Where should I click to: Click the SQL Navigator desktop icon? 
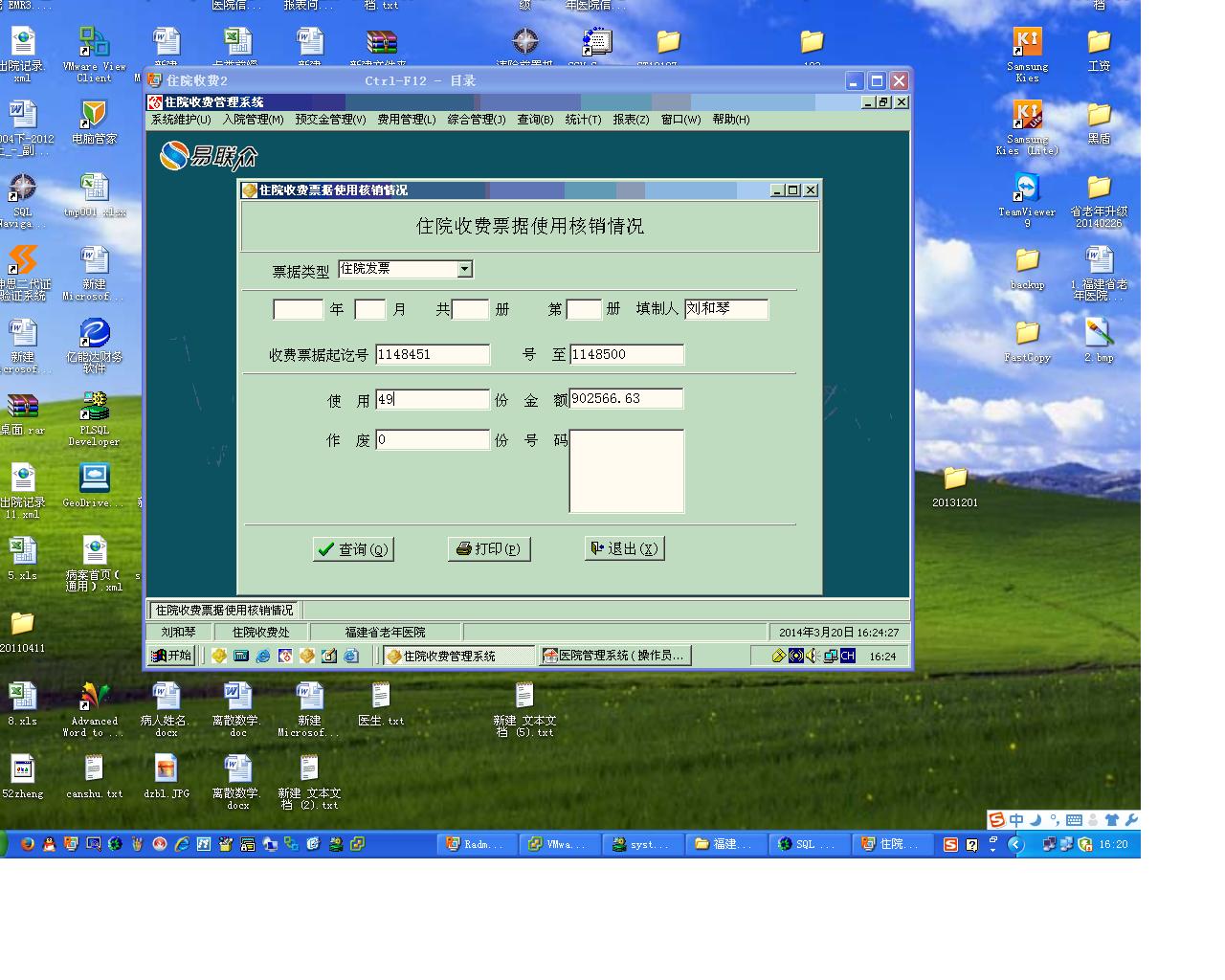pyautogui.click(x=22, y=200)
